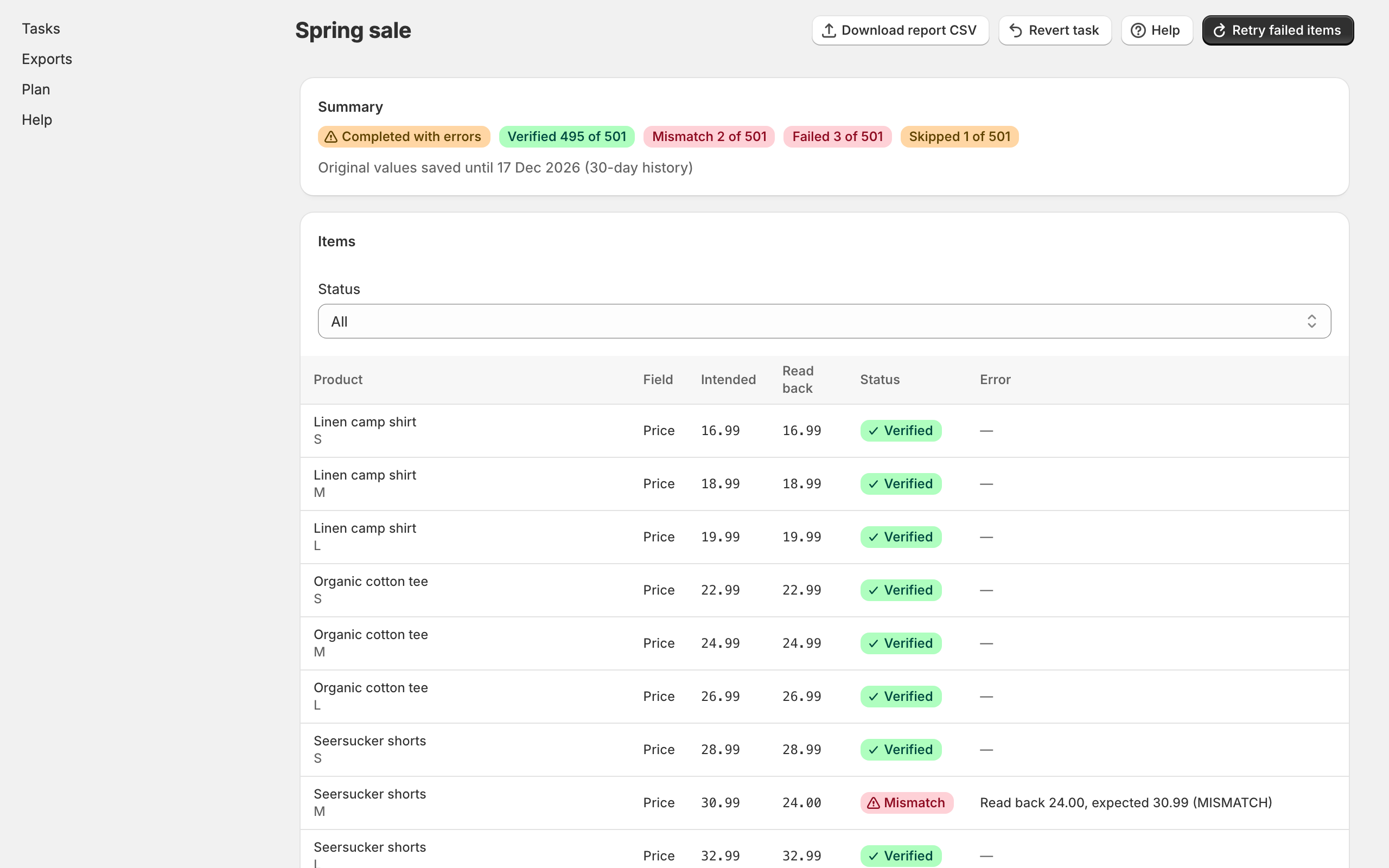
Task: Click the Download report CSV button
Action: pos(900,30)
